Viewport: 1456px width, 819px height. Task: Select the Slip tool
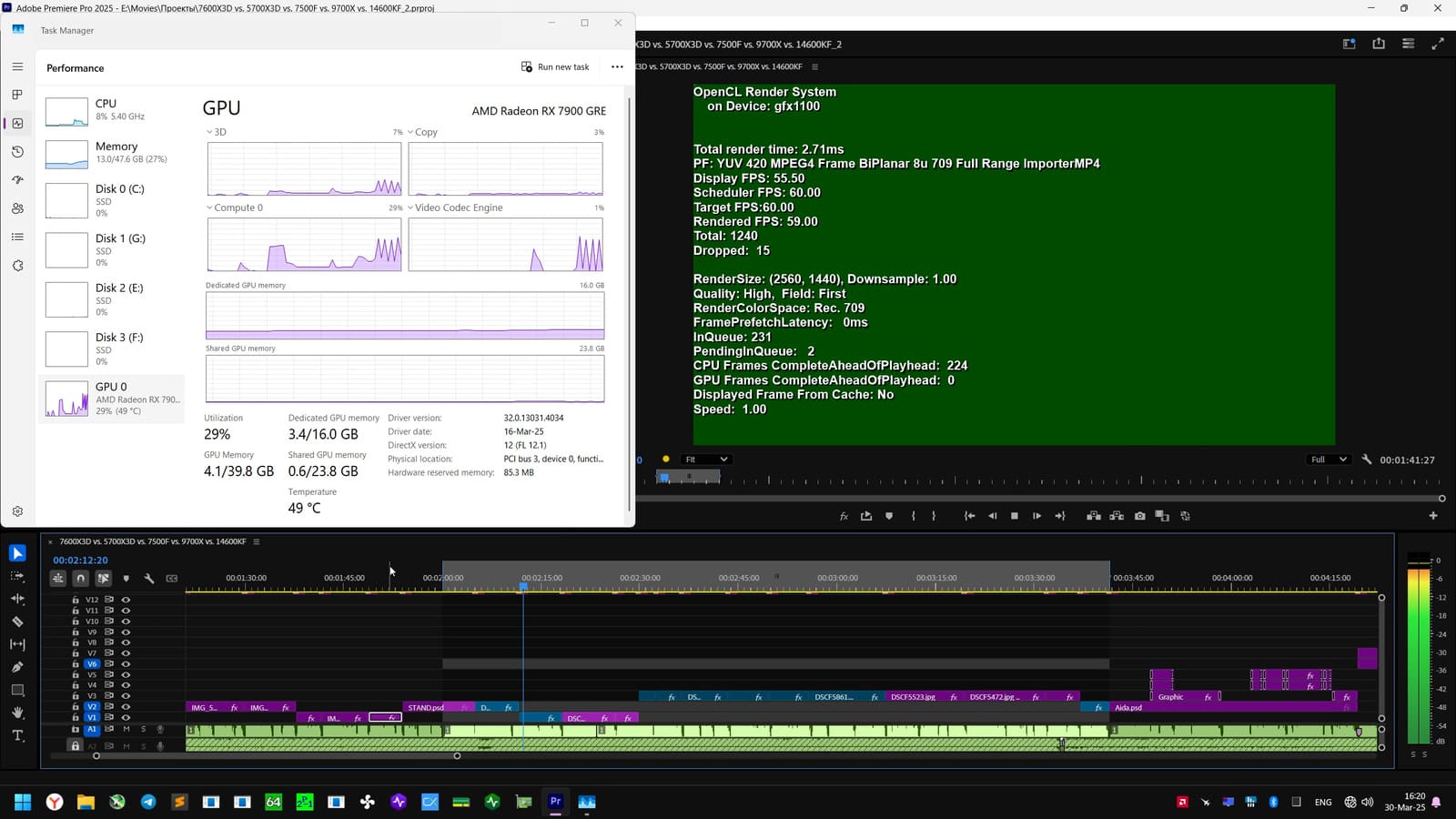(x=17, y=644)
